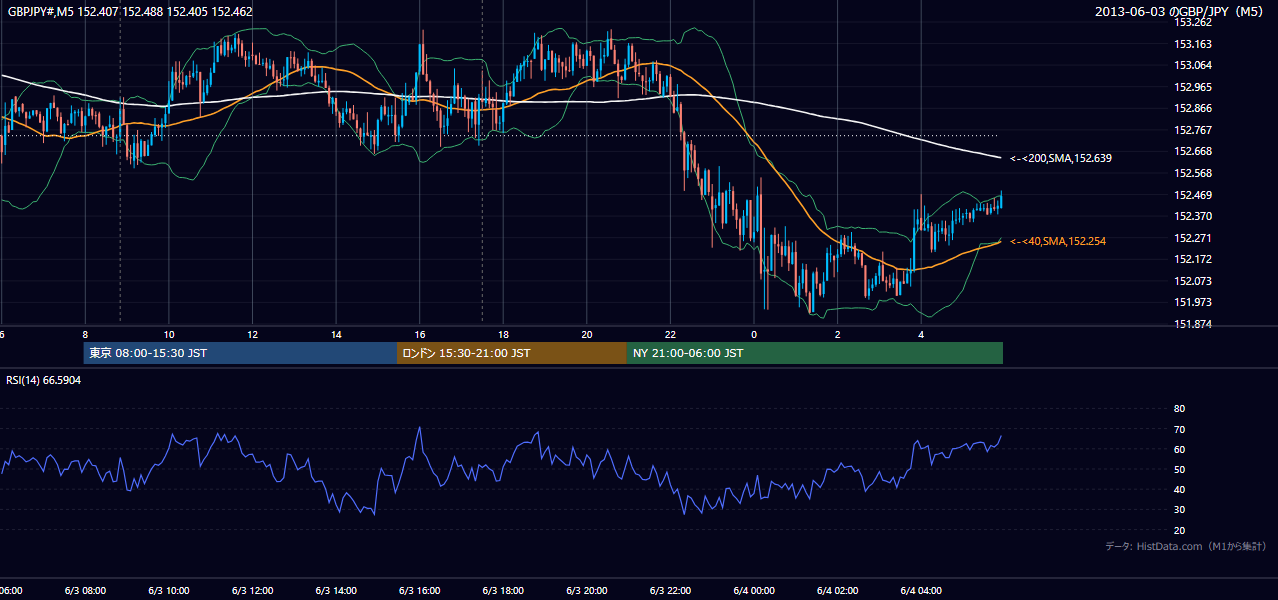The image size is (1278, 600).
Task: Click the 6/4 02:00 time label
Action: (838, 591)
